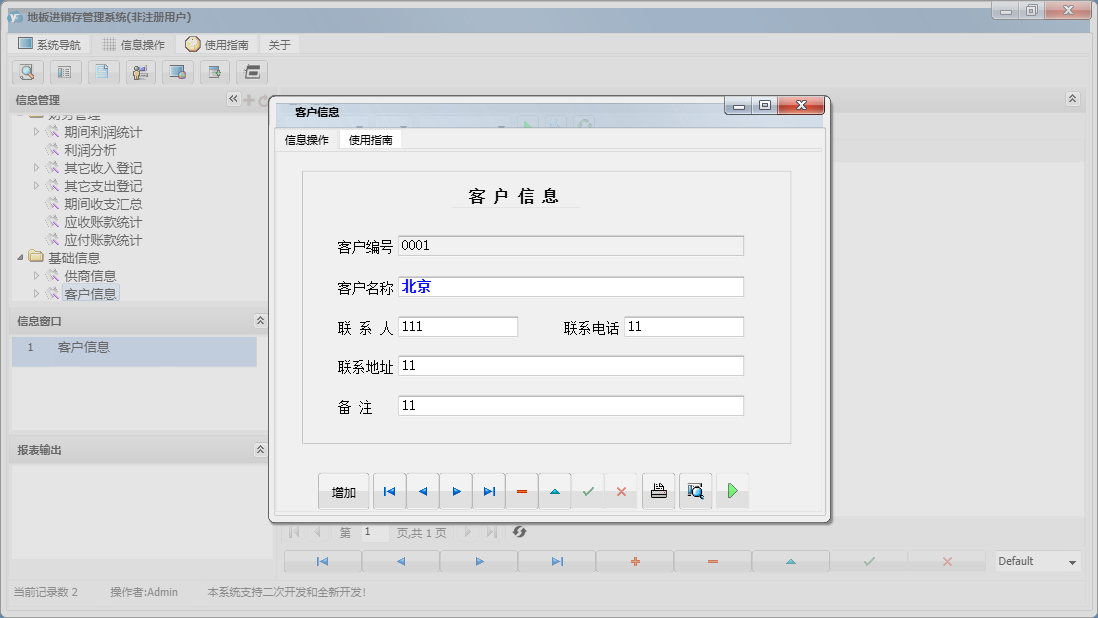
Task: Delete current record with red minus icon
Action: [521, 491]
